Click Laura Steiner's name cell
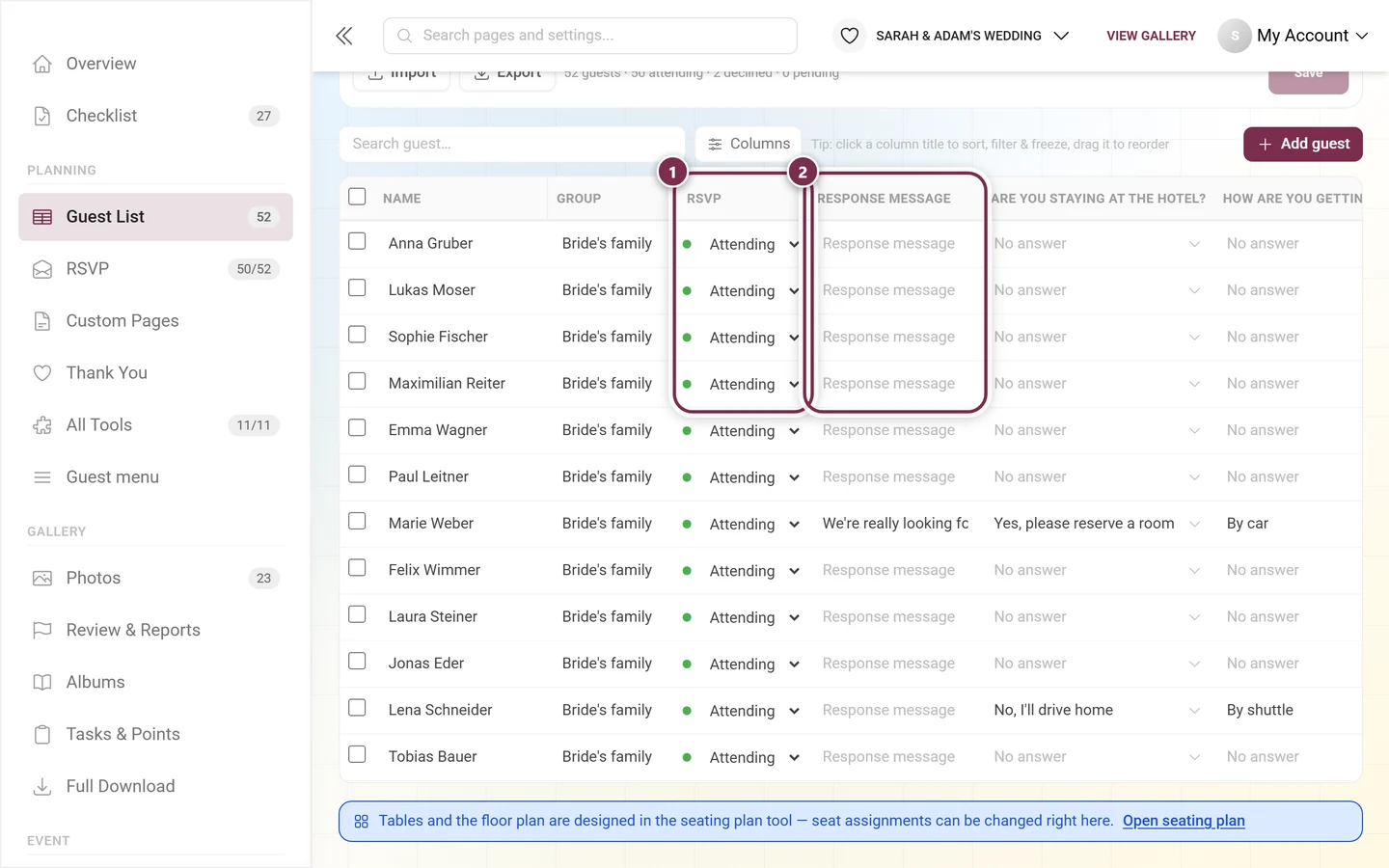 point(433,617)
